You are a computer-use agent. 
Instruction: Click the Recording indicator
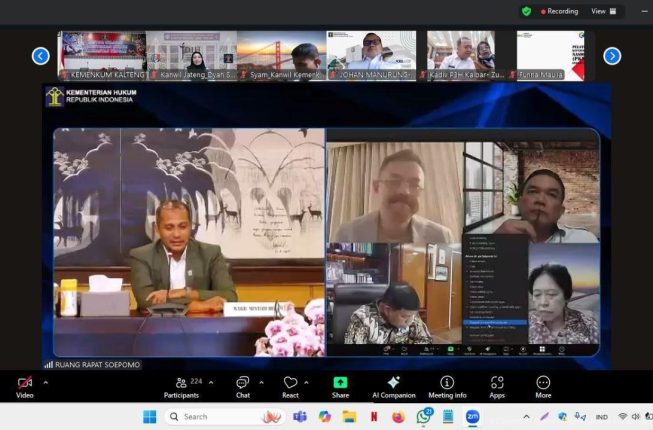pyautogui.click(x=559, y=11)
